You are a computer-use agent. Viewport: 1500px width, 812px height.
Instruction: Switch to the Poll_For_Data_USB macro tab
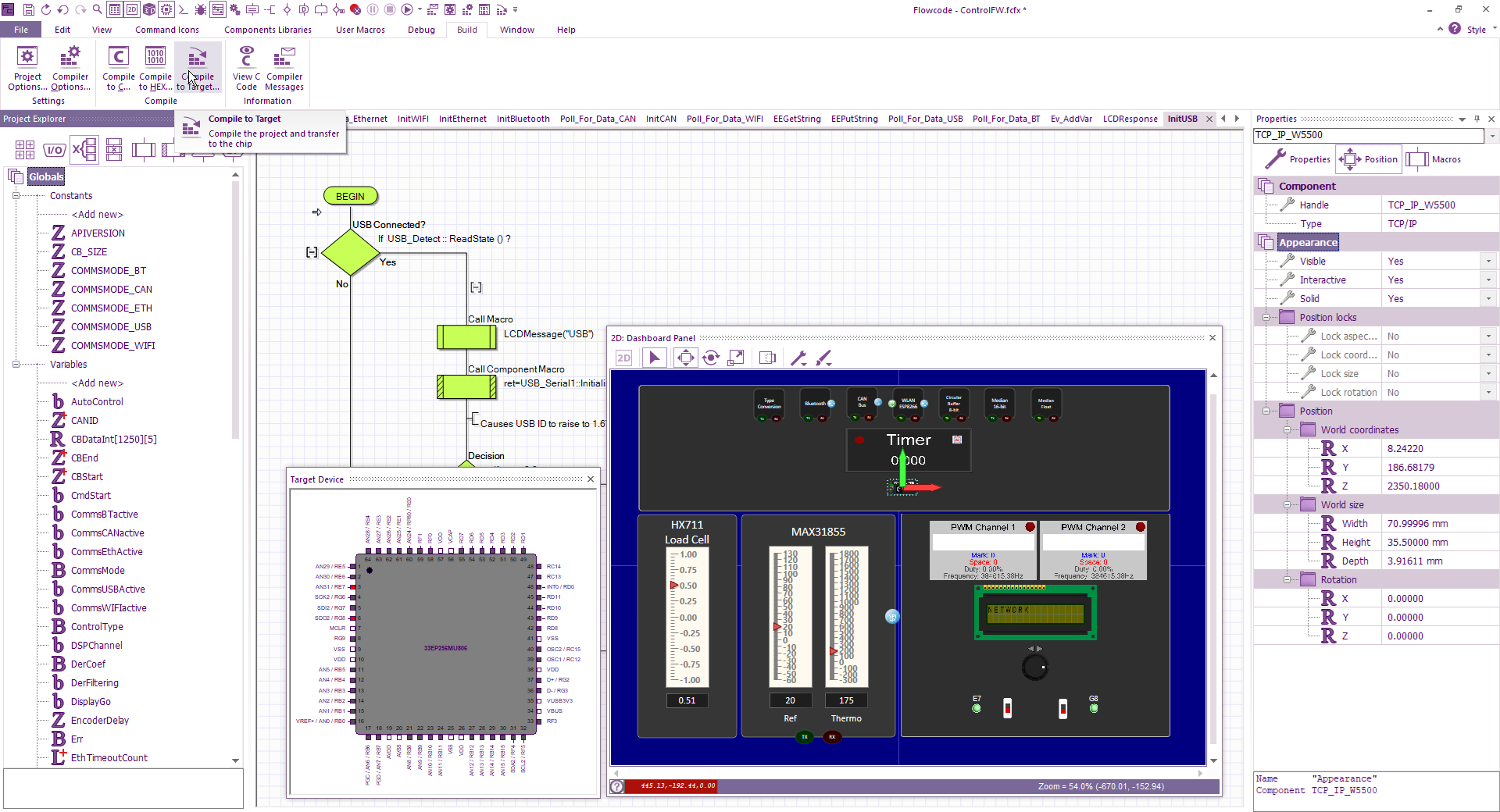[x=925, y=119]
